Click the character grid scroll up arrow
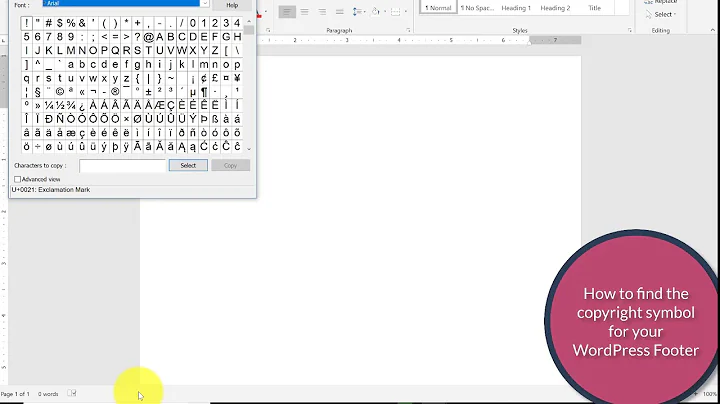The height and width of the screenshot is (404, 720). tap(249, 21)
